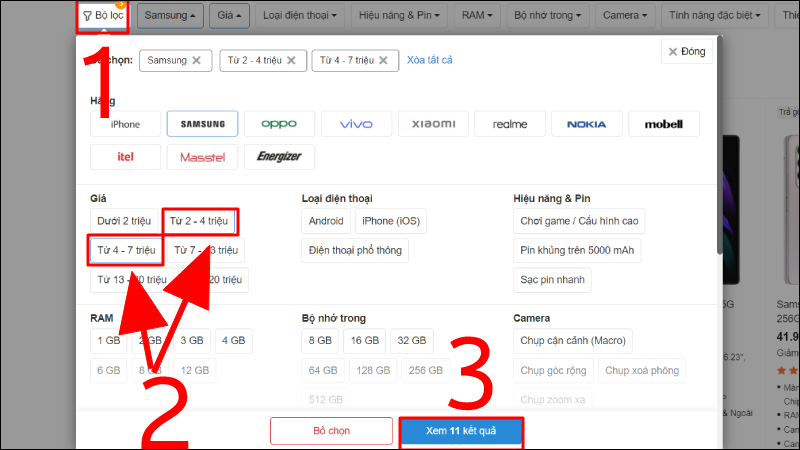This screenshot has width=800, height=450.
Task: Open the Camera dropdown in top bar
Action: pos(624,16)
